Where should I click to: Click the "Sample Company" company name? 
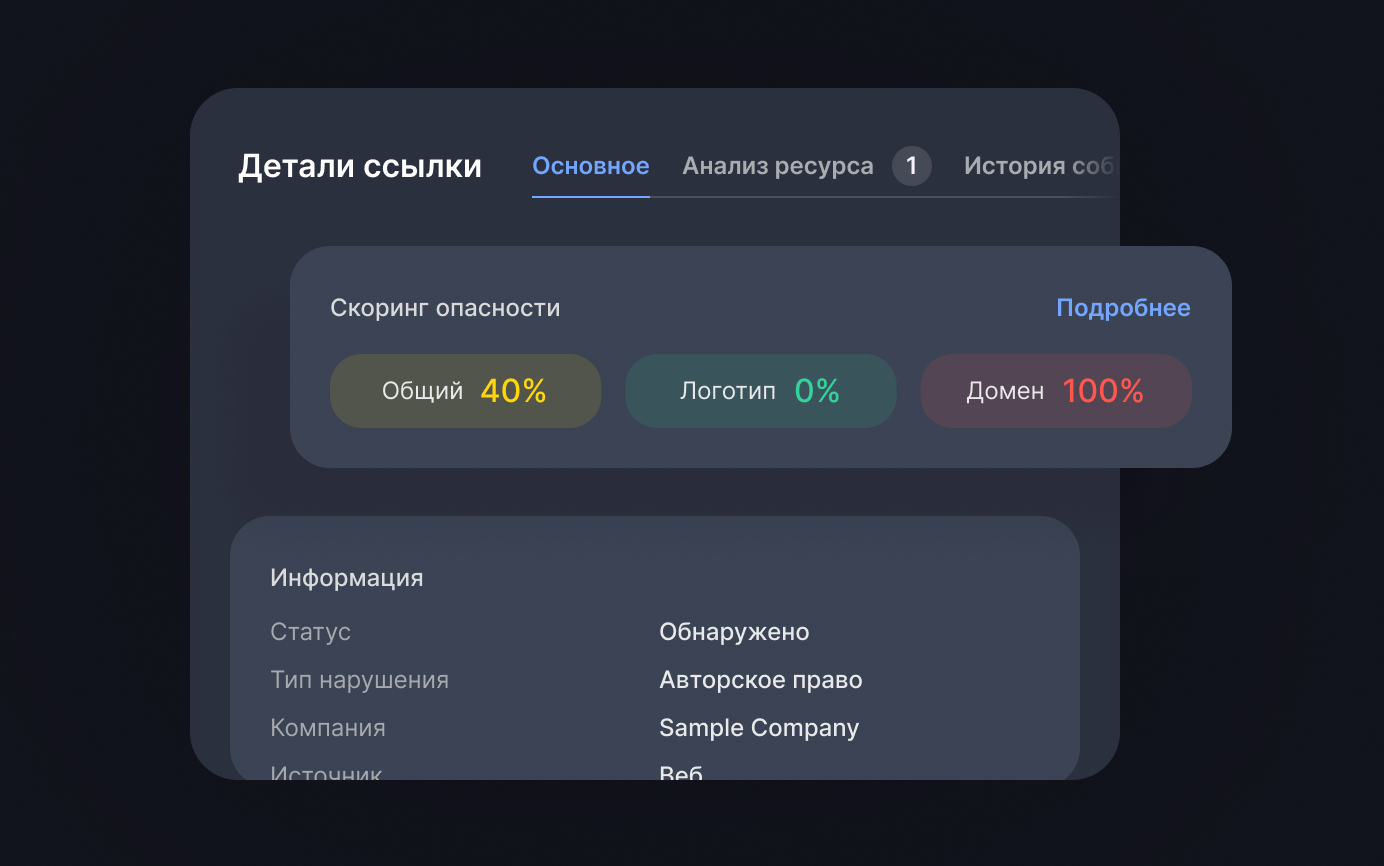(758, 727)
